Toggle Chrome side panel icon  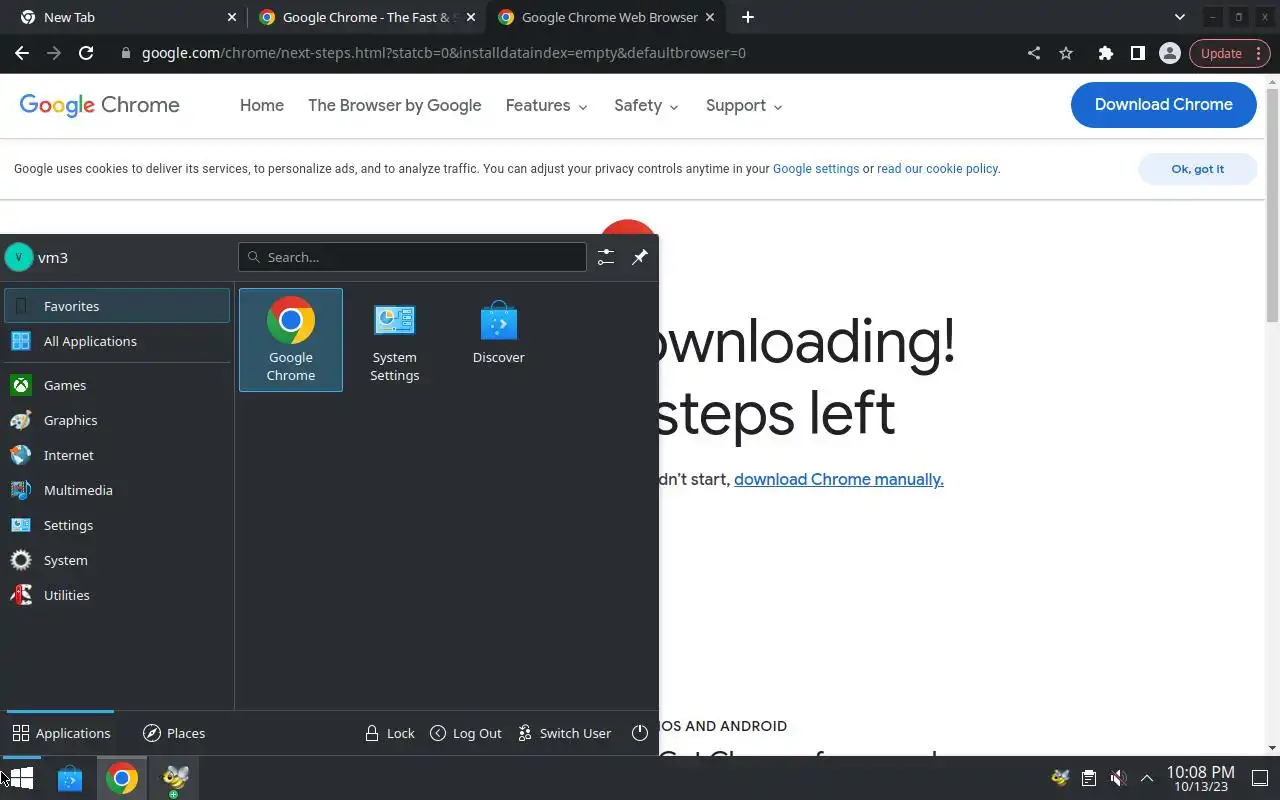1137,53
